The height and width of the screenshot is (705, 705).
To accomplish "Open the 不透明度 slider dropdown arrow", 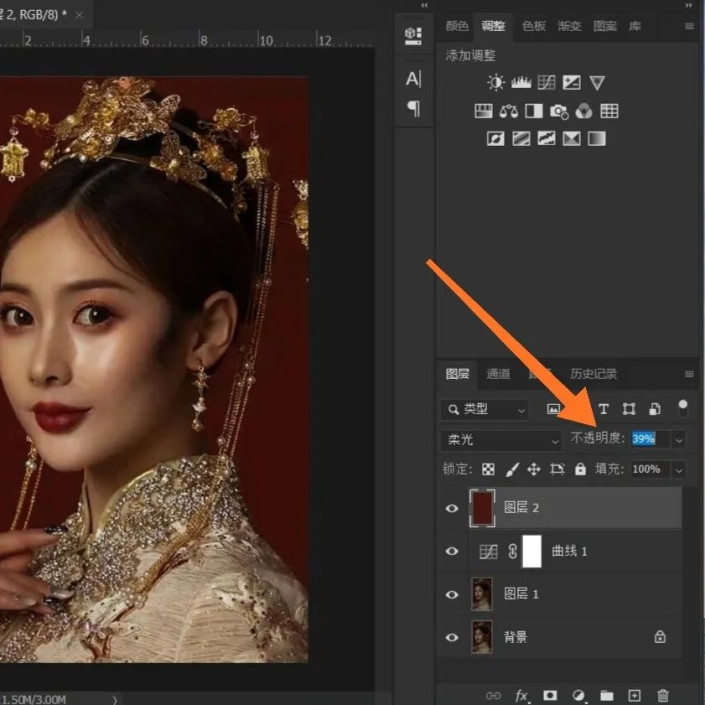I will coord(679,440).
